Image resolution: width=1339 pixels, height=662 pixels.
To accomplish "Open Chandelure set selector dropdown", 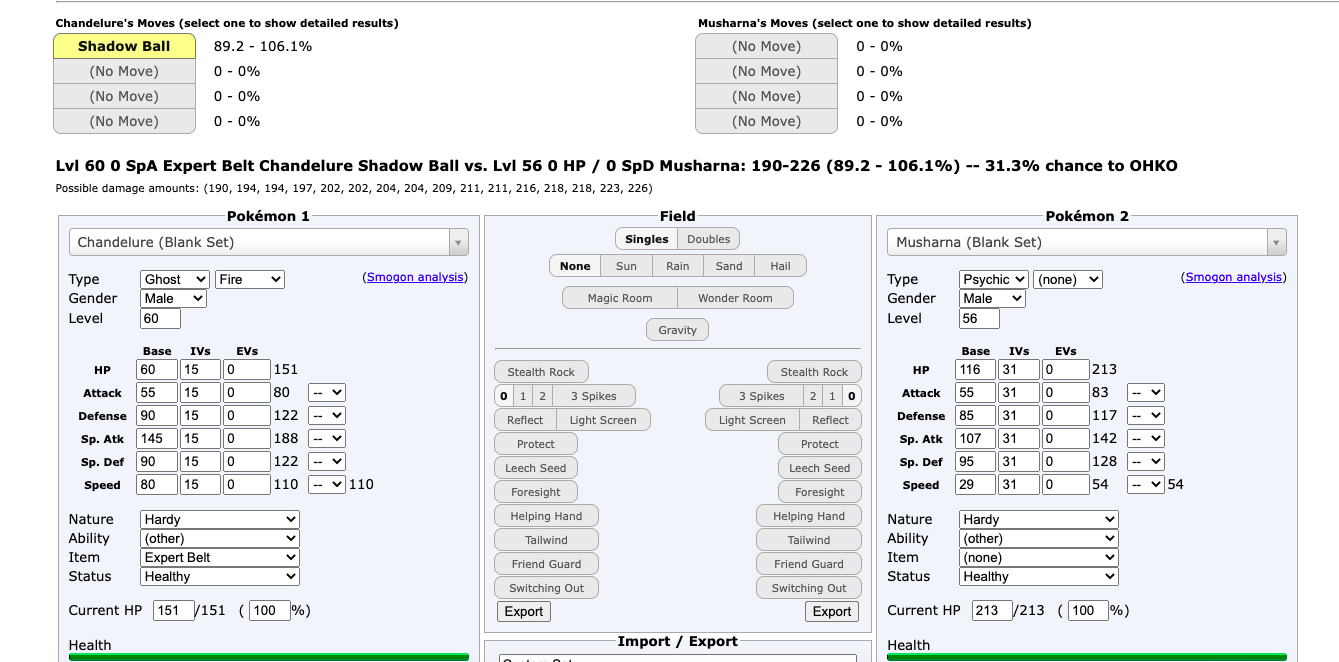I will pos(268,242).
